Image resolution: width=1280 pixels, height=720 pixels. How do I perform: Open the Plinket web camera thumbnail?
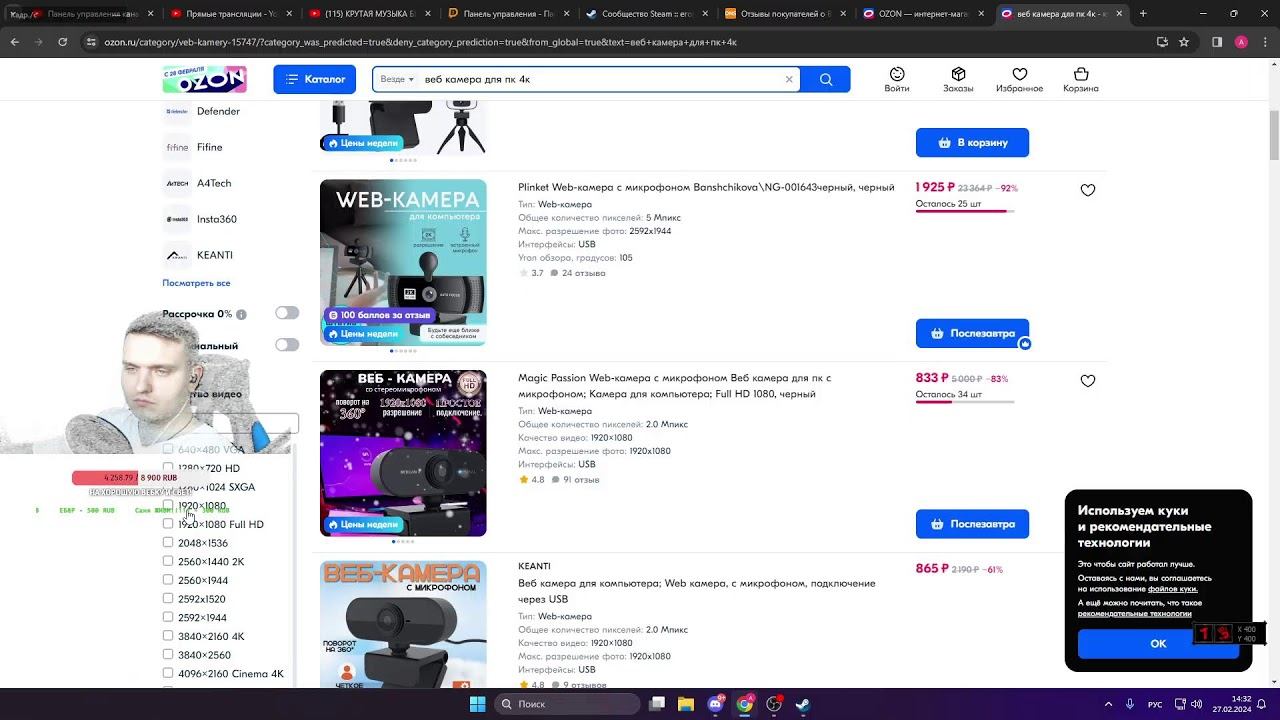(x=403, y=262)
